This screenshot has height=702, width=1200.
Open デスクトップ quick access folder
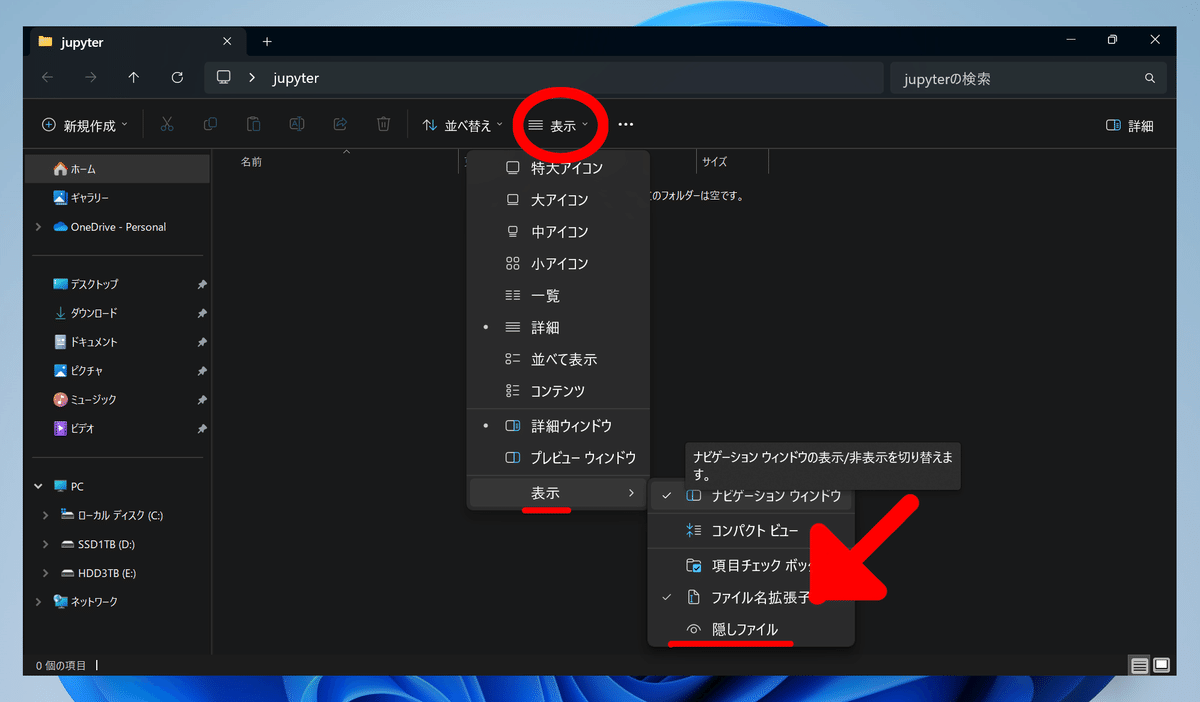click(x=118, y=284)
